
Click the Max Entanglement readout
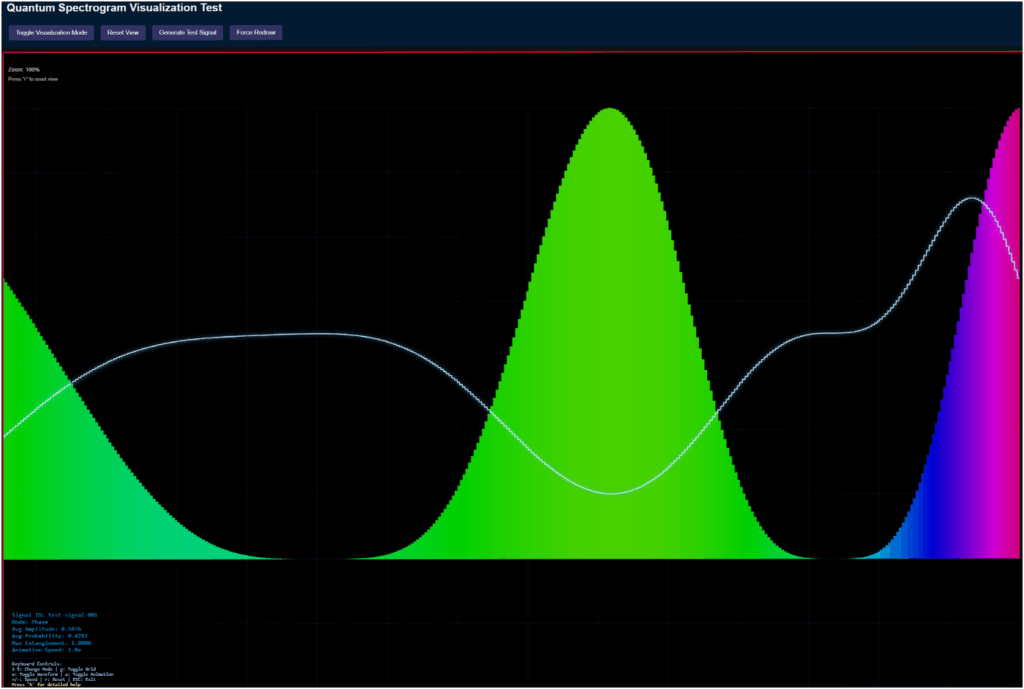coord(51,643)
